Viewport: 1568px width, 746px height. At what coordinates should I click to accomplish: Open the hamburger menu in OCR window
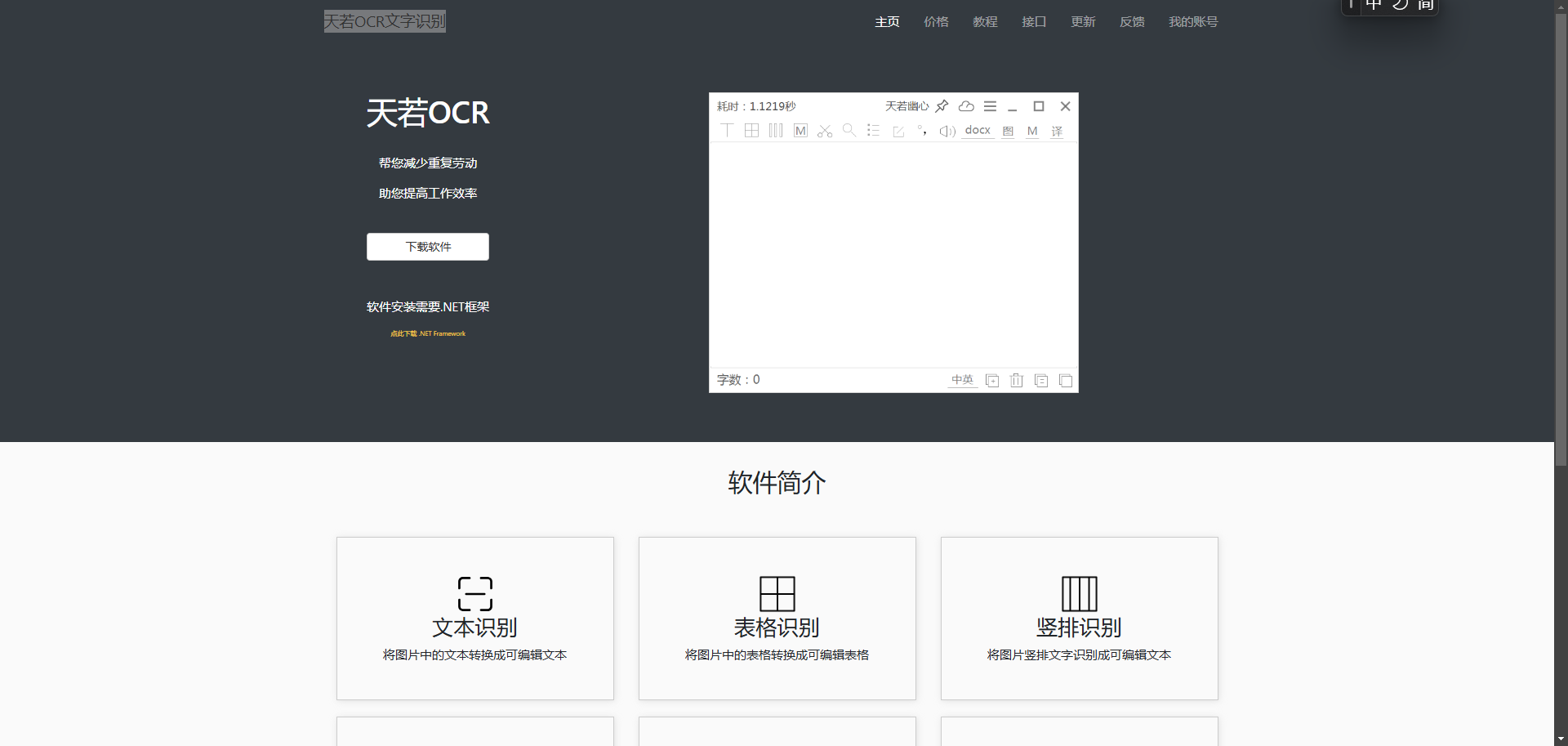pyautogui.click(x=990, y=106)
